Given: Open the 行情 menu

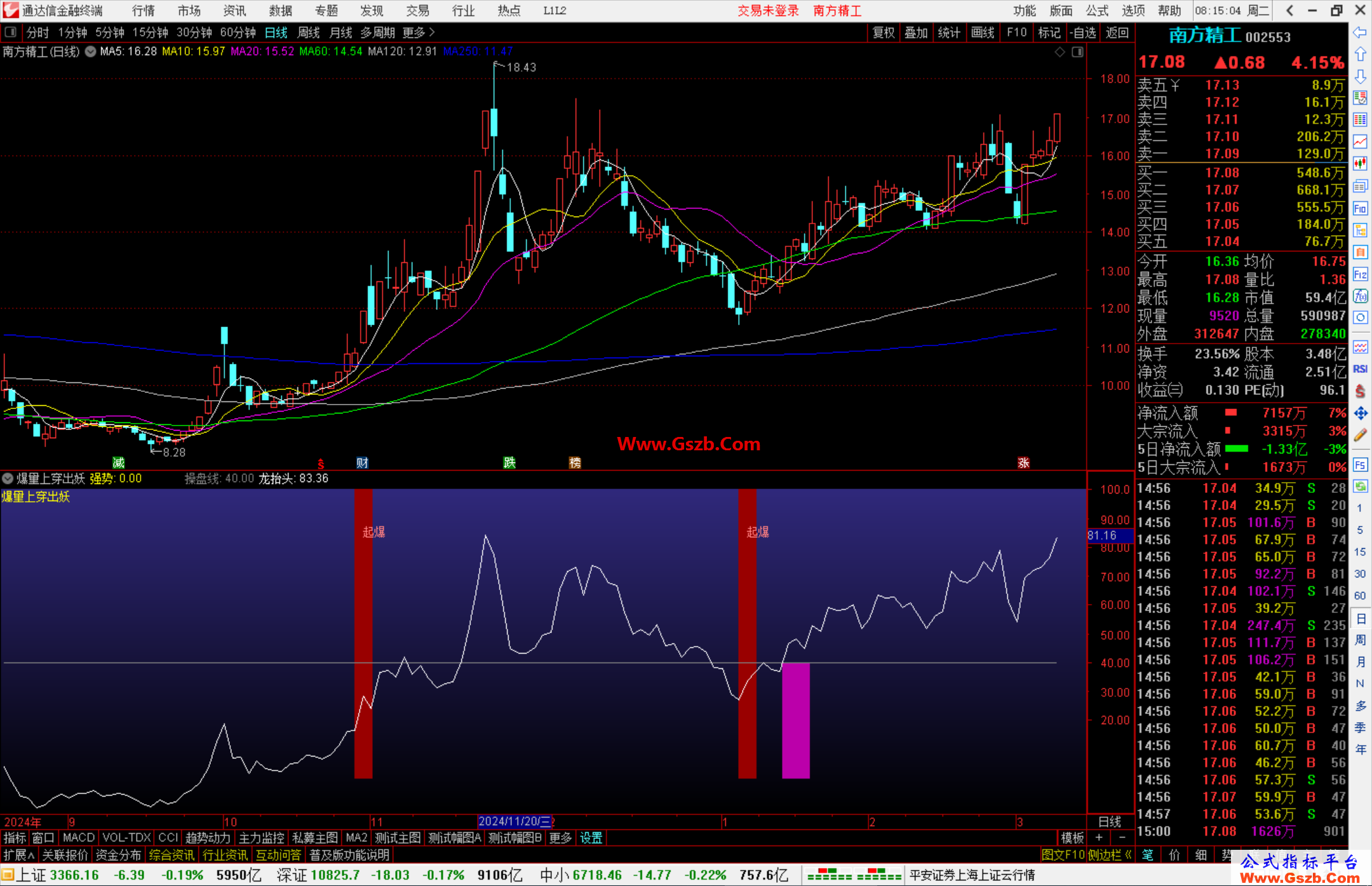Looking at the screenshot, I should pyautogui.click(x=144, y=10).
